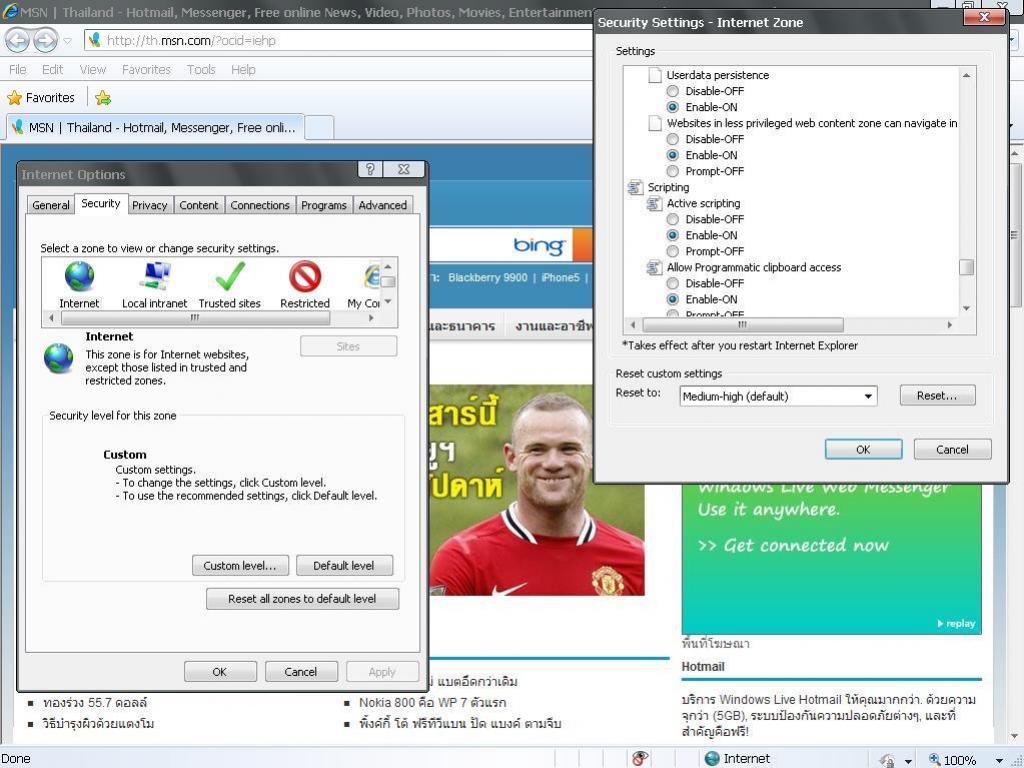This screenshot has width=1024, height=768.
Task: Click the Bing logo on MSN page
Action: click(539, 246)
